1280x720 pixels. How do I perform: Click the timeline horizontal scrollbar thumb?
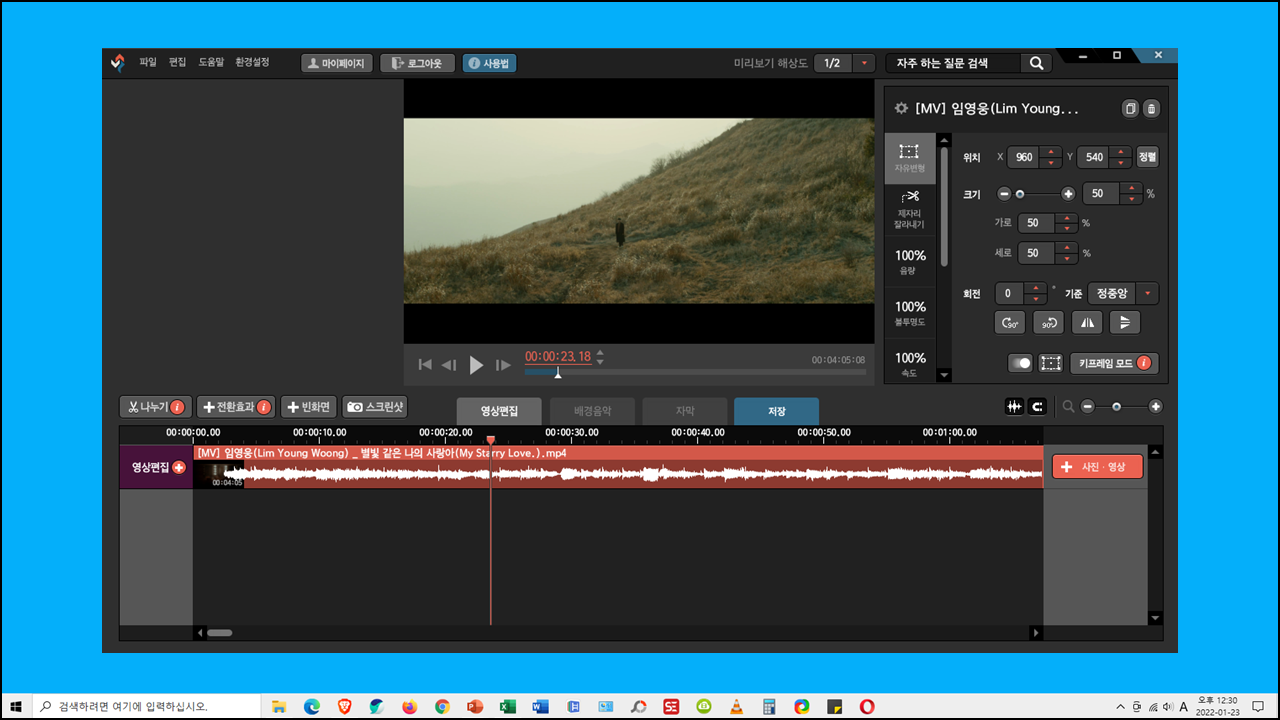point(219,633)
